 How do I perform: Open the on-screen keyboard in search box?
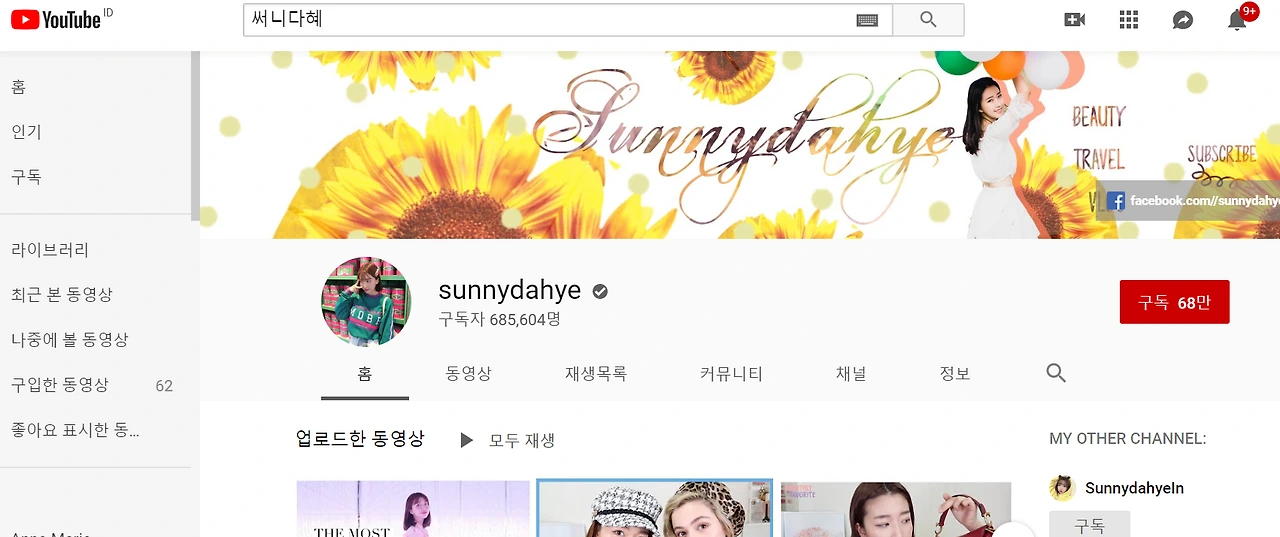[867, 20]
